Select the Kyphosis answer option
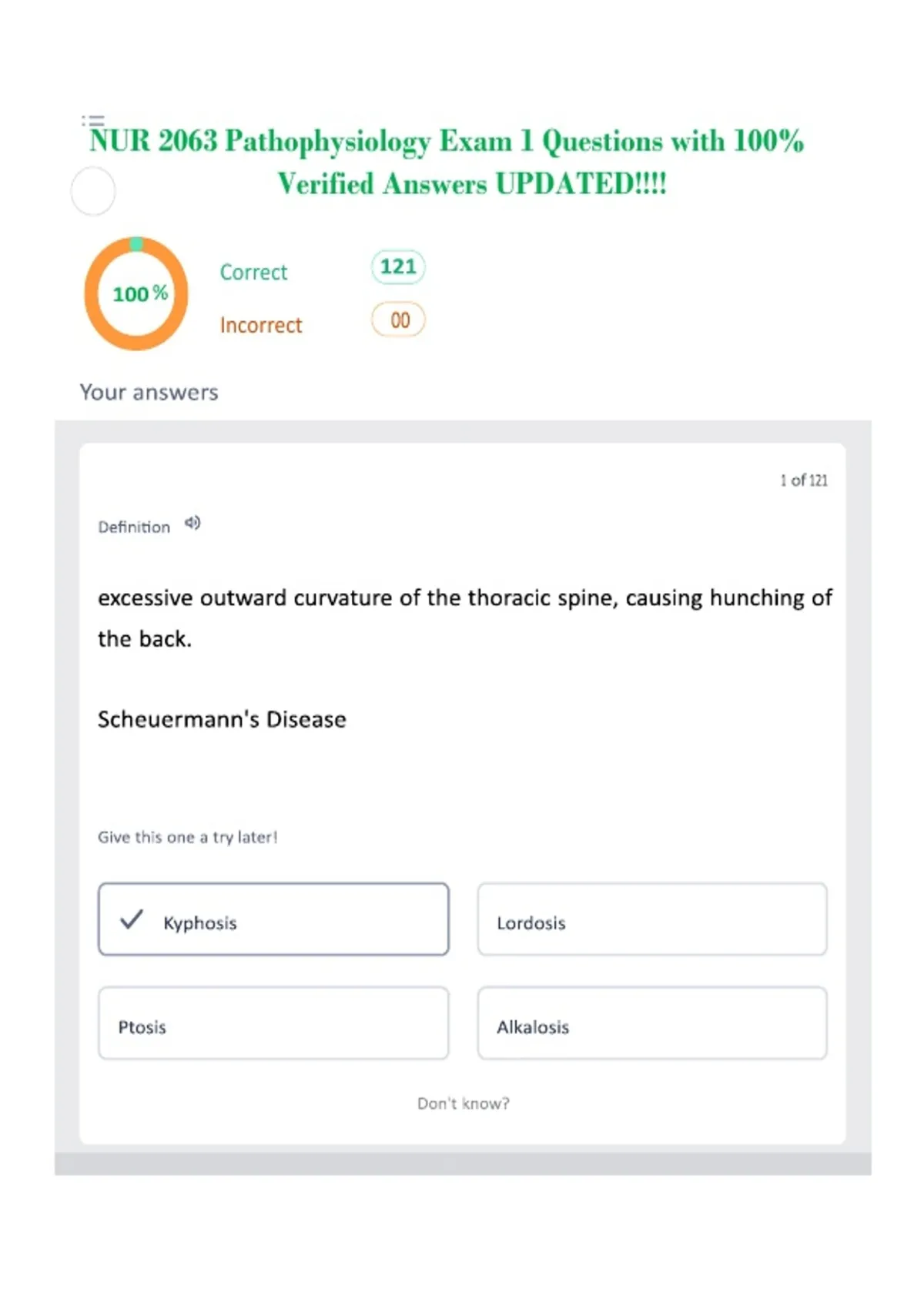Image resolution: width=924 pixels, height=1309 pixels. (273, 919)
